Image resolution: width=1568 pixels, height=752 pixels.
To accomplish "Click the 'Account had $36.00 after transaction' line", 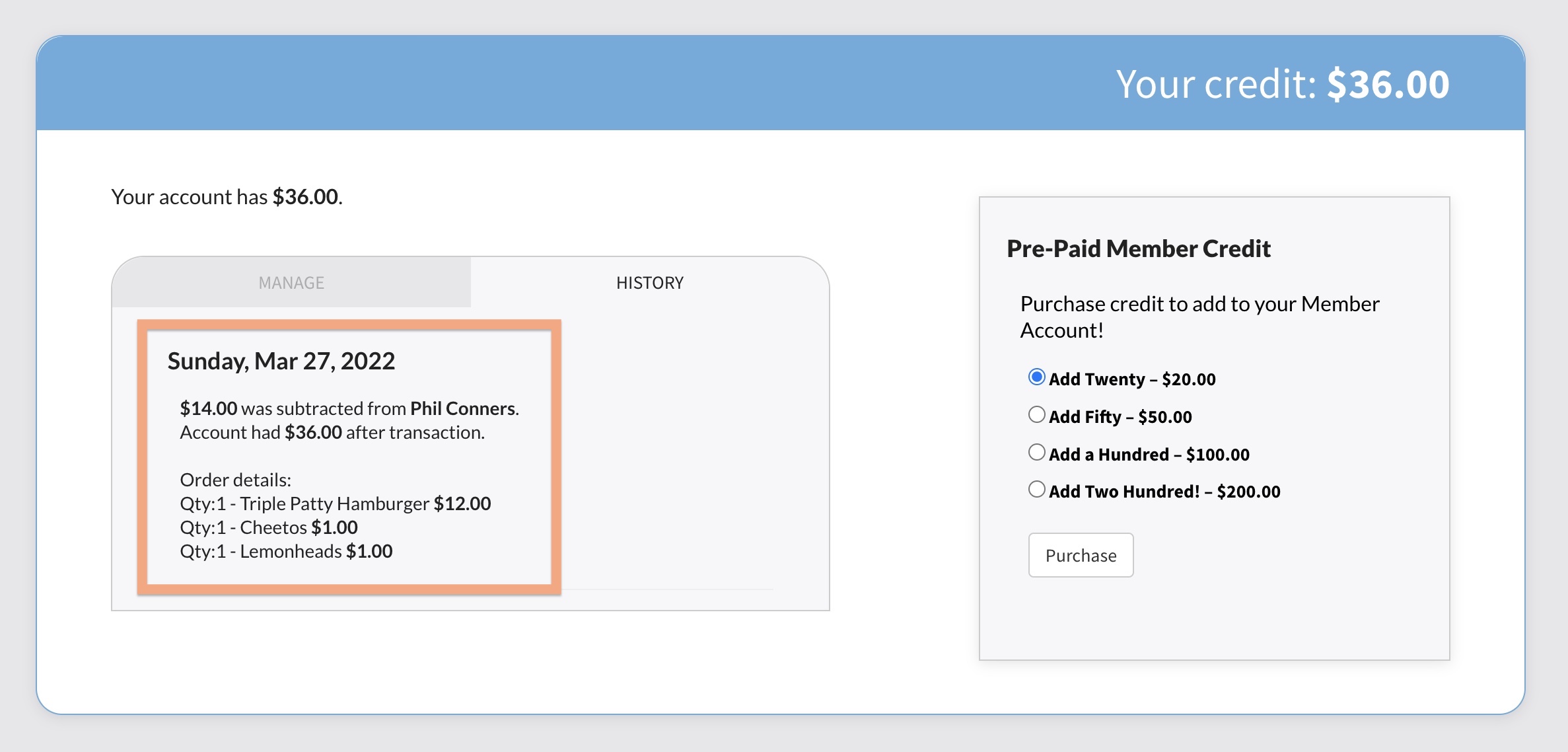I will 332,432.
